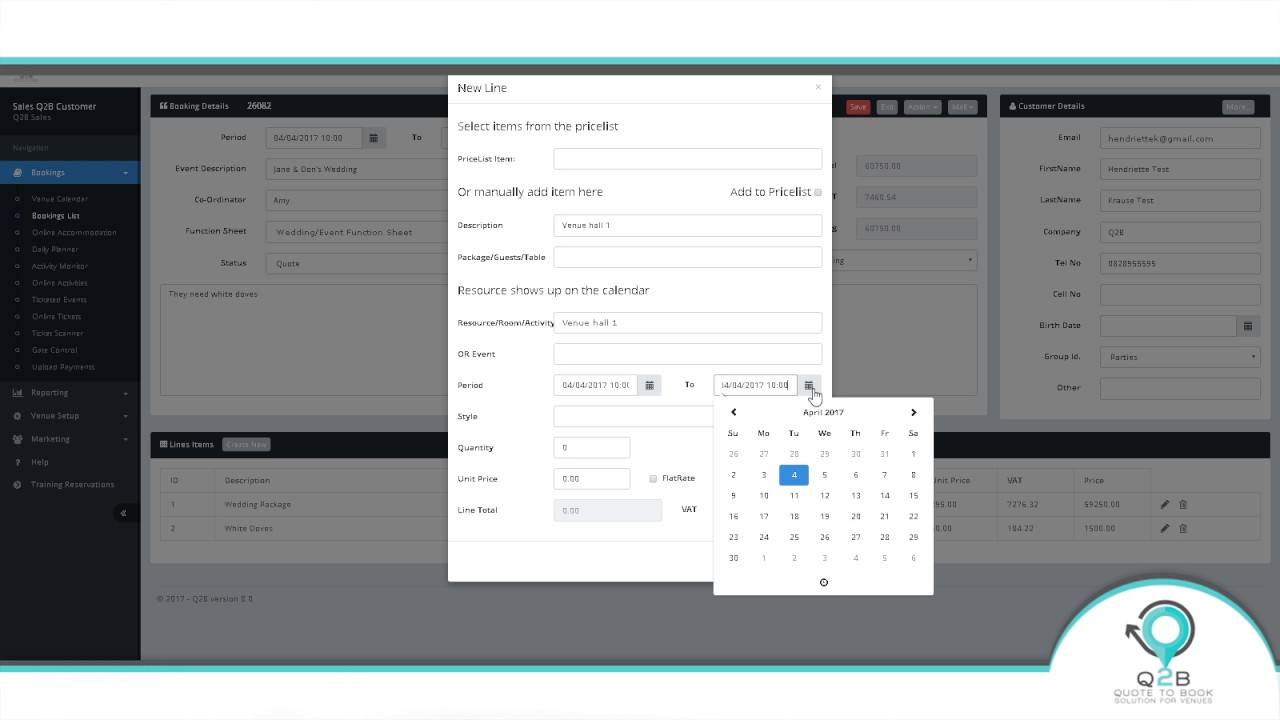The width and height of the screenshot is (1280, 720).
Task: Open the Birth Date calendar picker
Action: pyautogui.click(x=1248, y=326)
